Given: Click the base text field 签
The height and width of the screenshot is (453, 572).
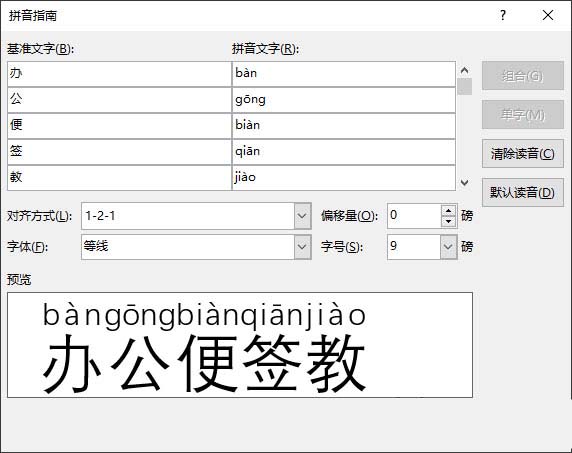Looking at the screenshot, I should (x=119, y=152).
